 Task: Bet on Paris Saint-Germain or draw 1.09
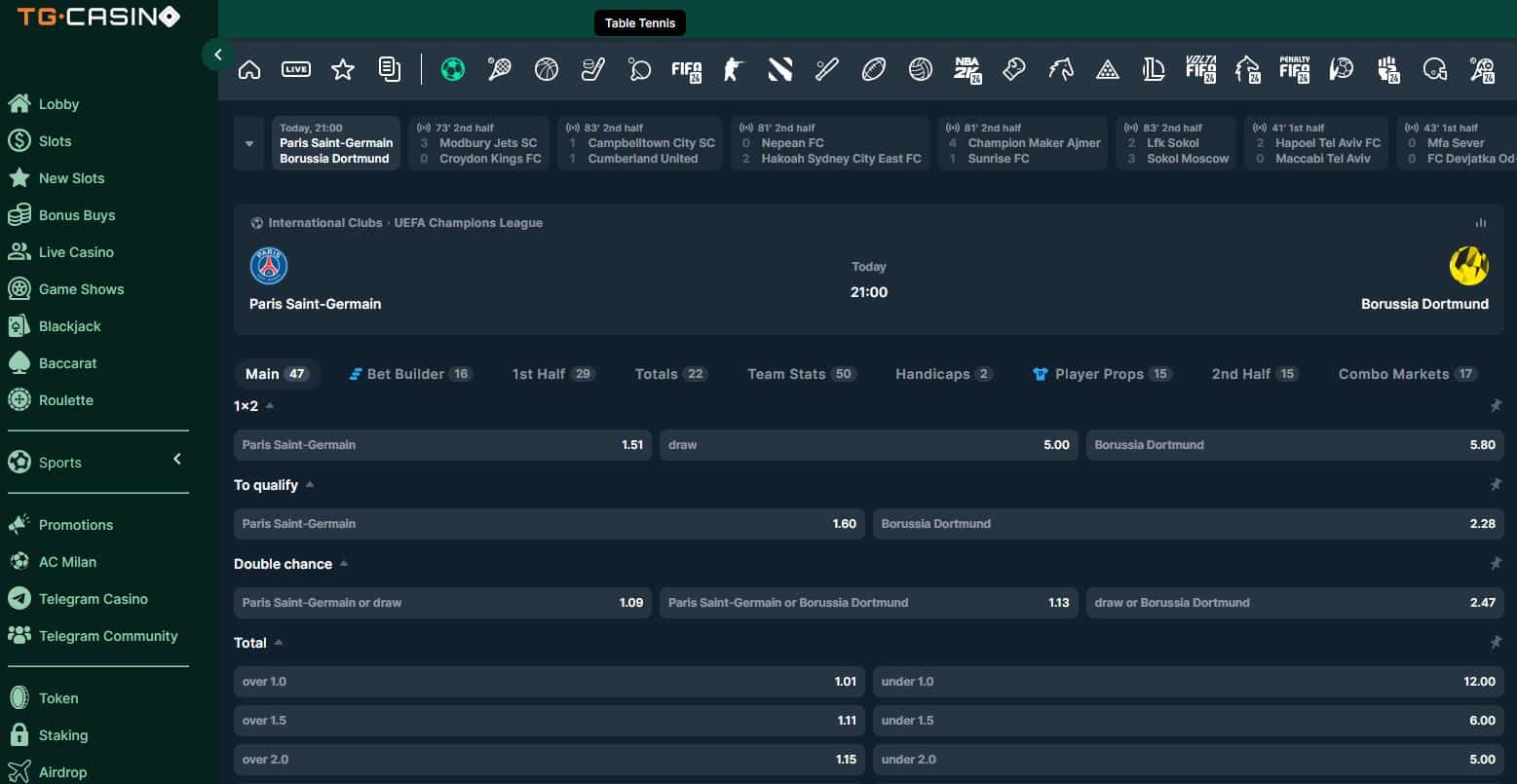442,603
